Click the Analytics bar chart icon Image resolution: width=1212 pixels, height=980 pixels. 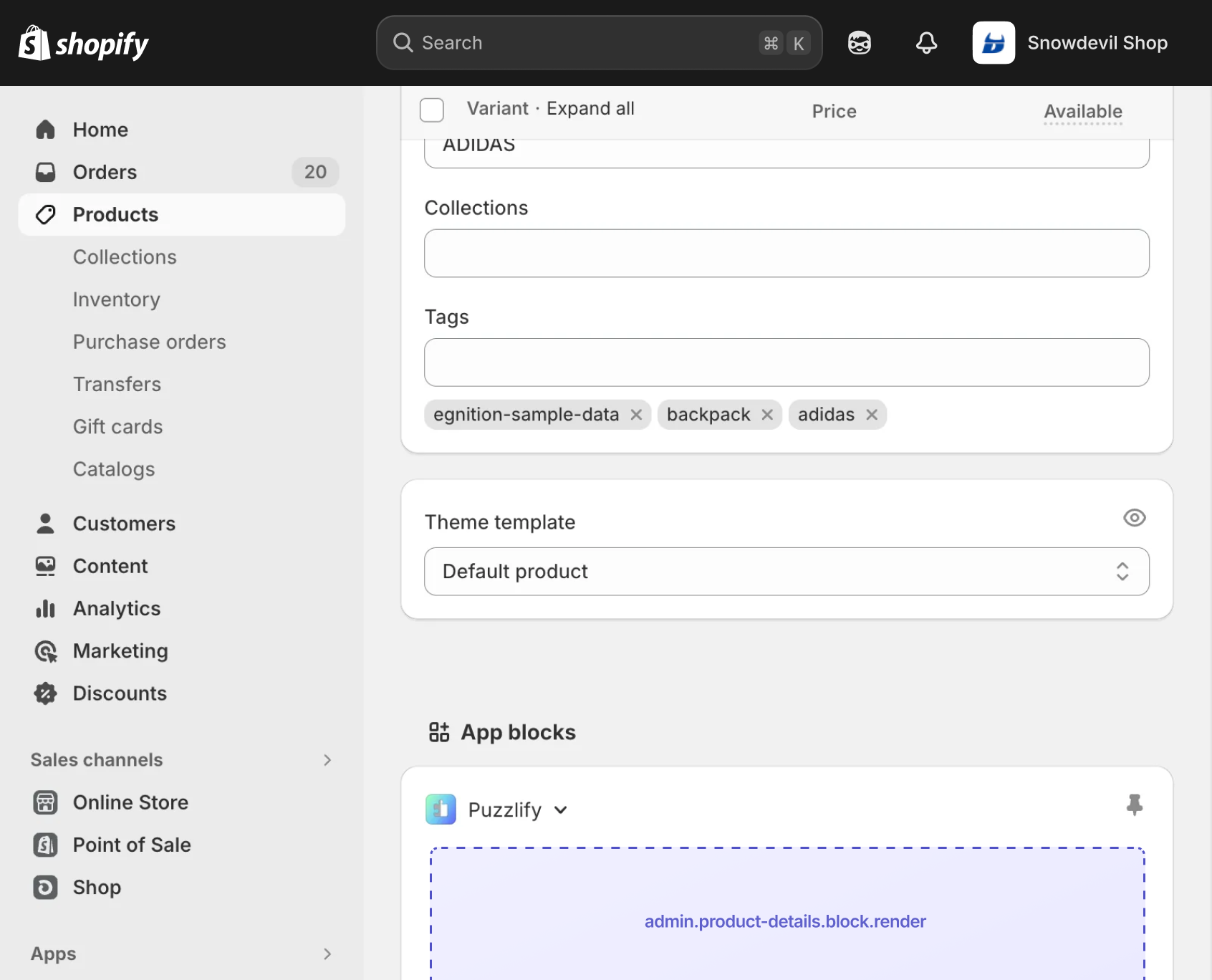click(45, 608)
